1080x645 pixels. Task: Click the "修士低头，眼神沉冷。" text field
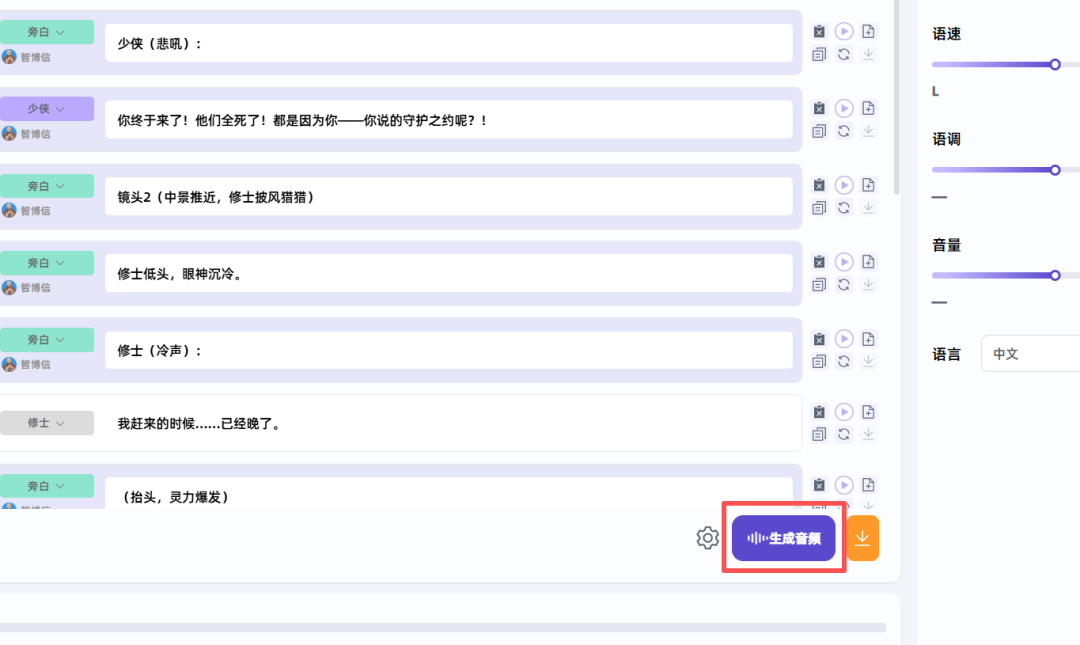tap(448, 274)
